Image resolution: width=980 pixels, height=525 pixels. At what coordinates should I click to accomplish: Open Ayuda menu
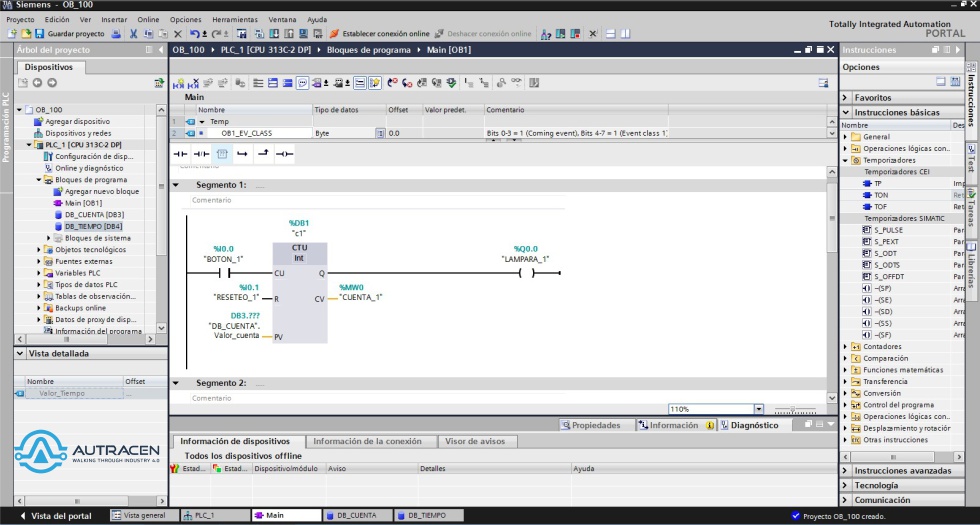pos(317,19)
